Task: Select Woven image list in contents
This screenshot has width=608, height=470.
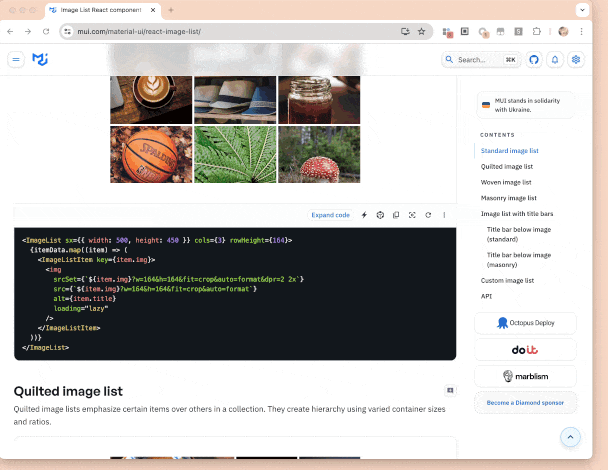Action: point(506,182)
